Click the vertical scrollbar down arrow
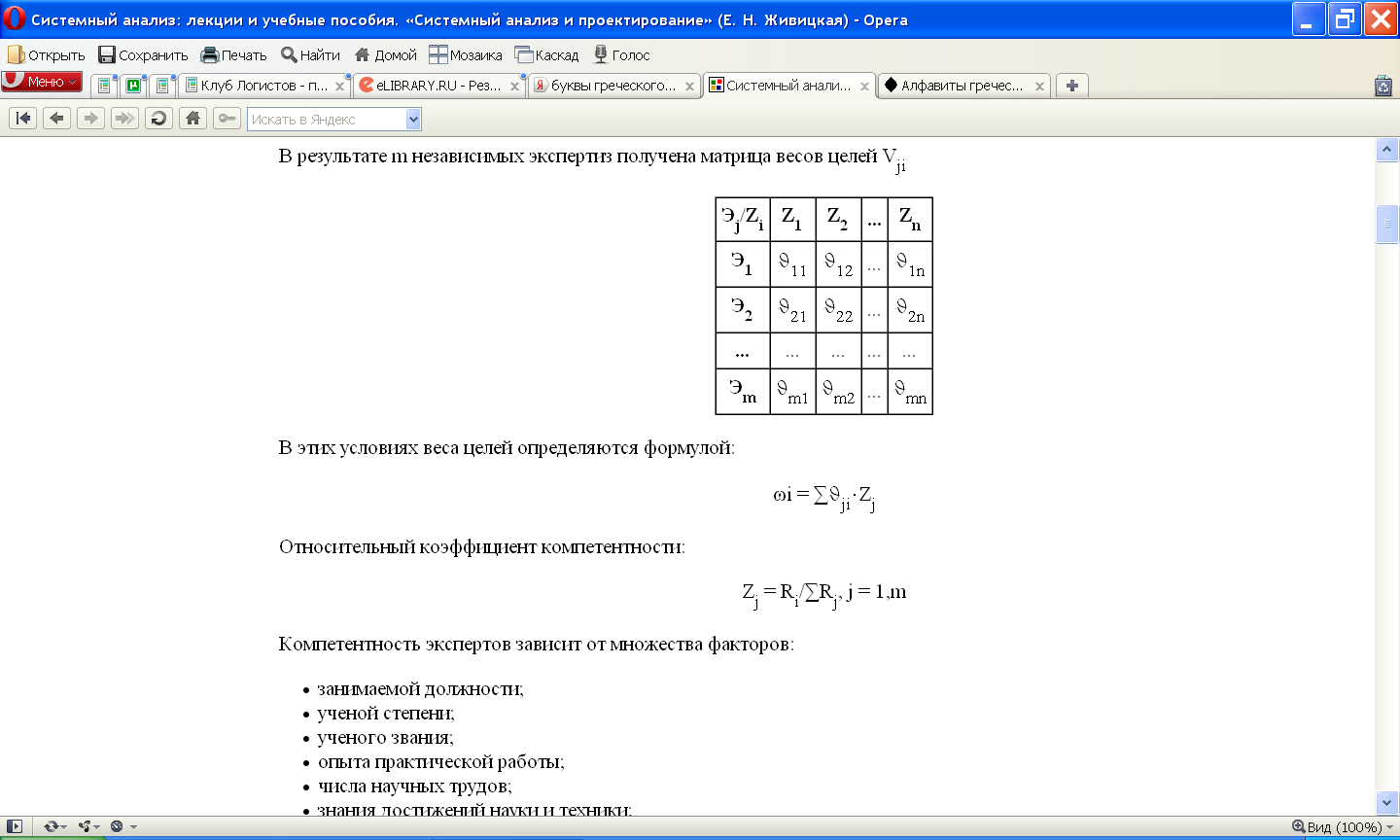Screen dimensions: 1400x840 pyautogui.click(x=1387, y=803)
